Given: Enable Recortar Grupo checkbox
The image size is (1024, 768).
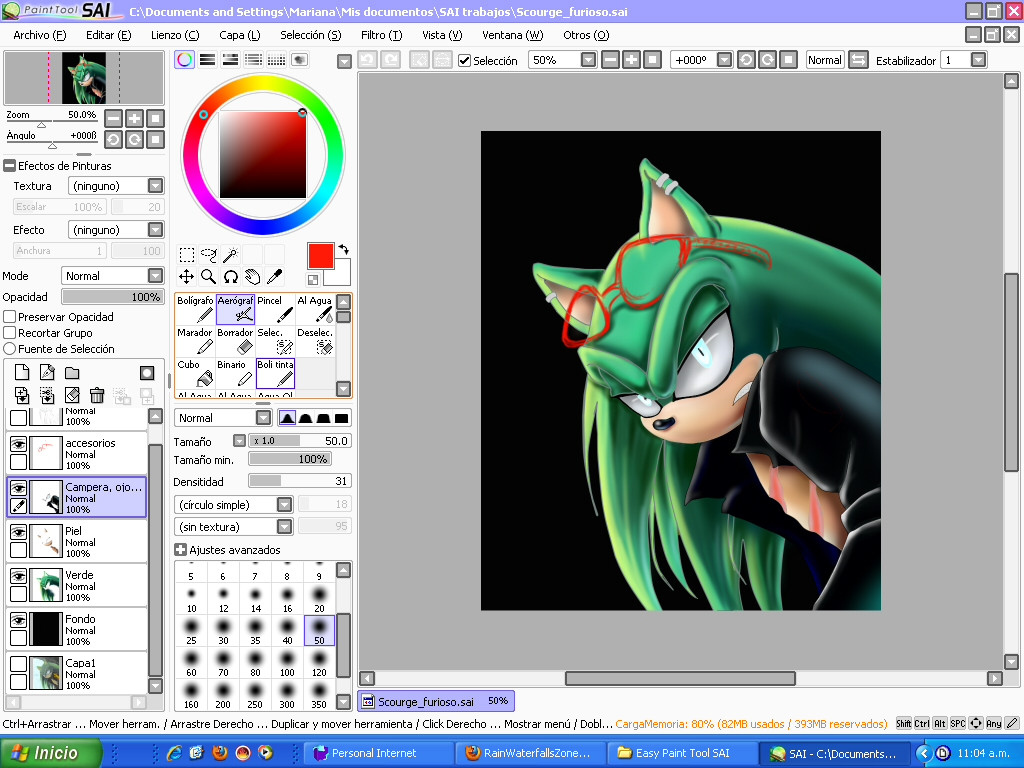Looking at the screenshot, I should coord(10,333).
